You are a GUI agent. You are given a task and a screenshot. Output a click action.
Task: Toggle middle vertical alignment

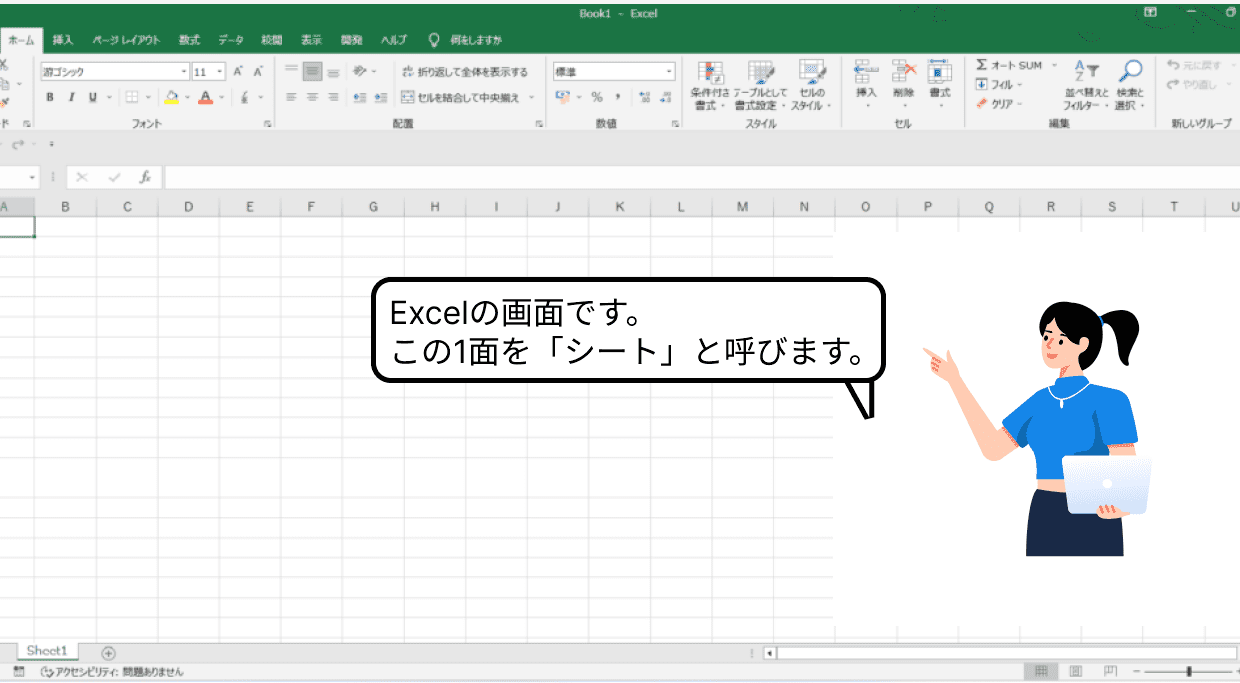312,72
